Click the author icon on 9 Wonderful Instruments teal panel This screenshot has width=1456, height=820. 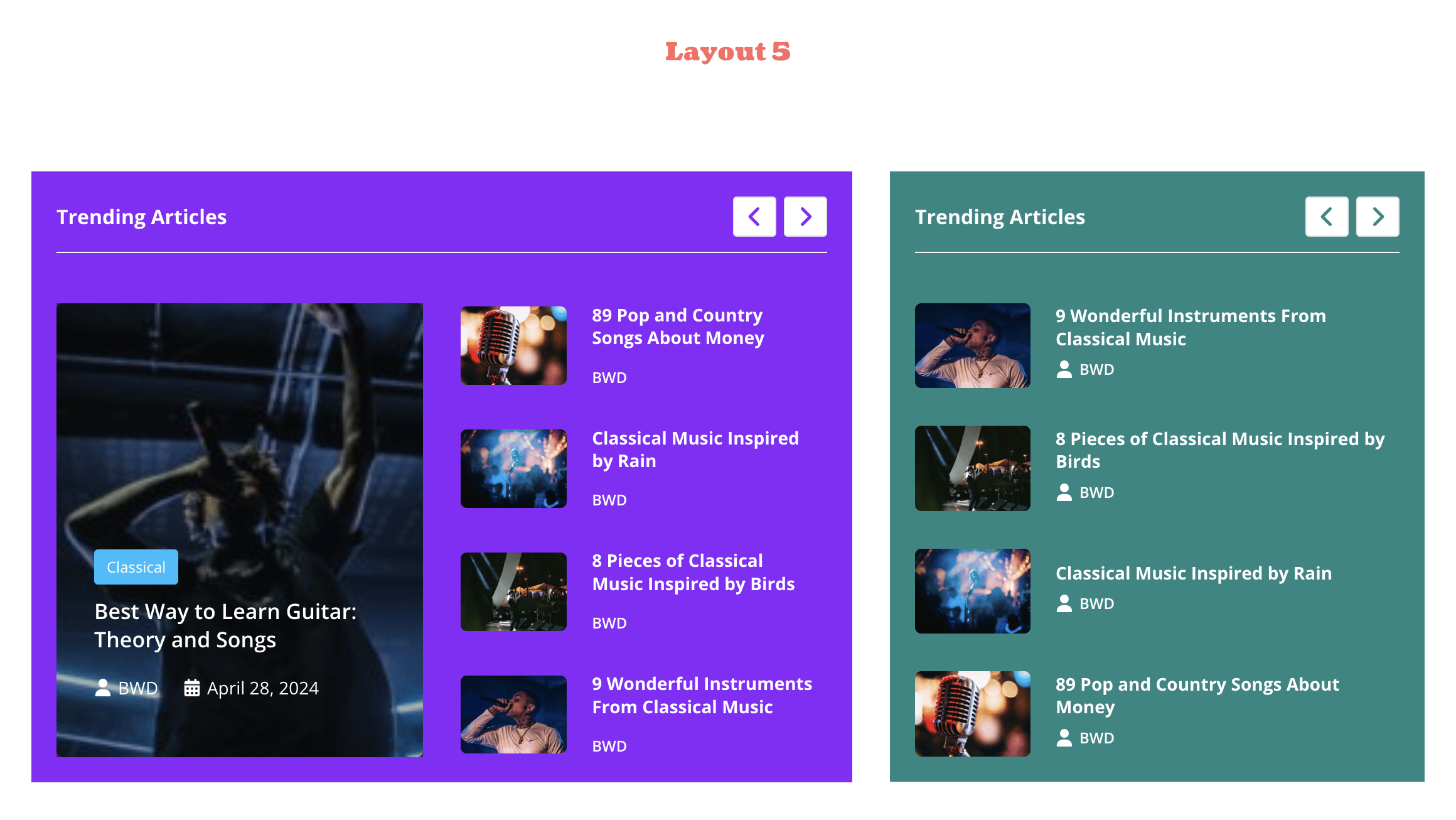click(1064, 369)
